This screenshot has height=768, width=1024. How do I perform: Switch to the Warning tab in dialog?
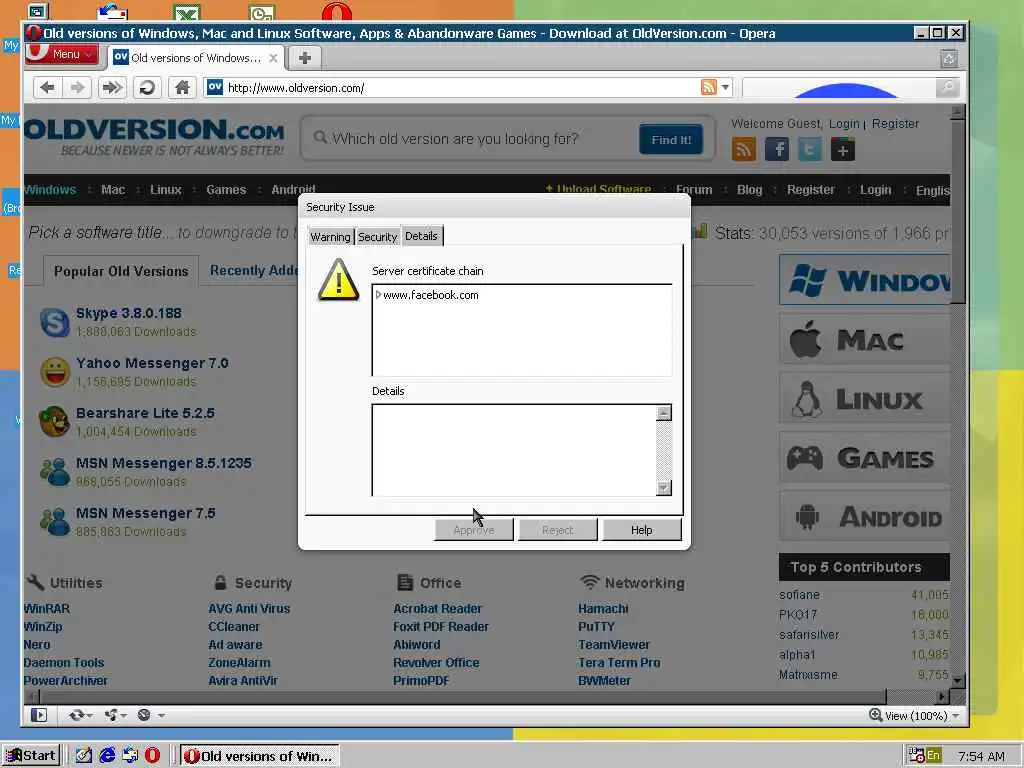click(330, 236)
